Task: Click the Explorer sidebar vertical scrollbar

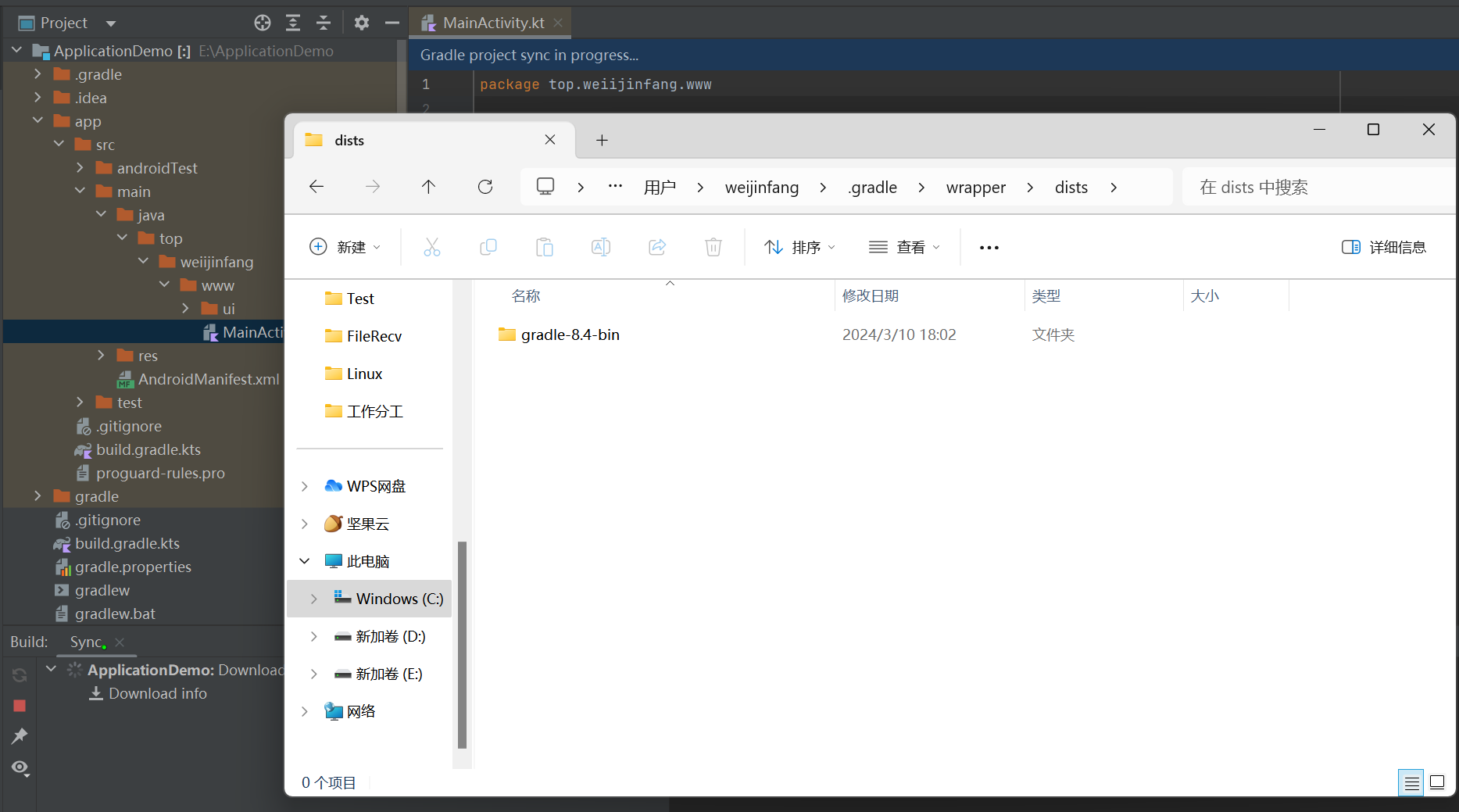Action: [x=462, y=645]
